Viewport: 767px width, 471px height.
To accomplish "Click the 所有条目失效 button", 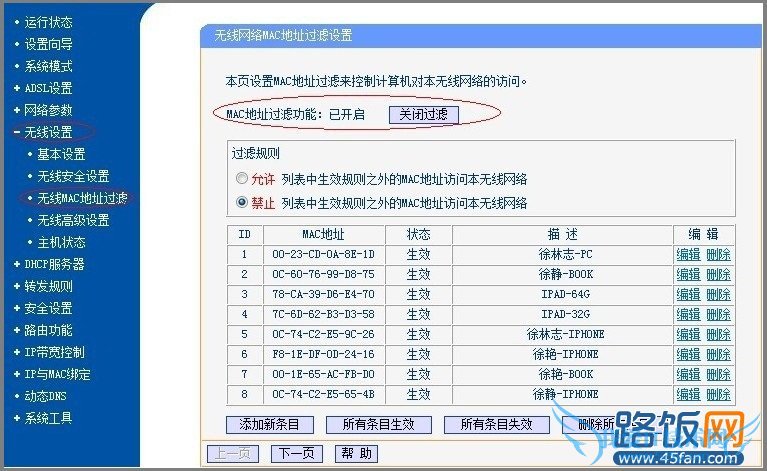I will (496, 425).
